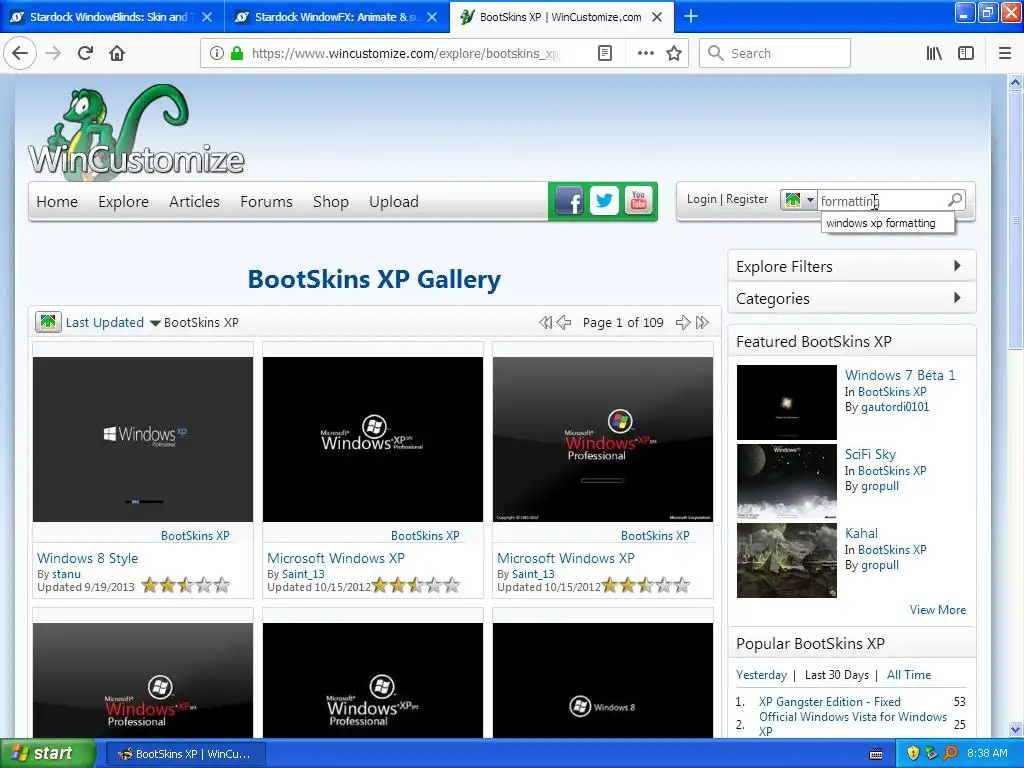This screenshot has width=1024, height=768.
Task: Click the Login link
Action: tap(701, 199)
